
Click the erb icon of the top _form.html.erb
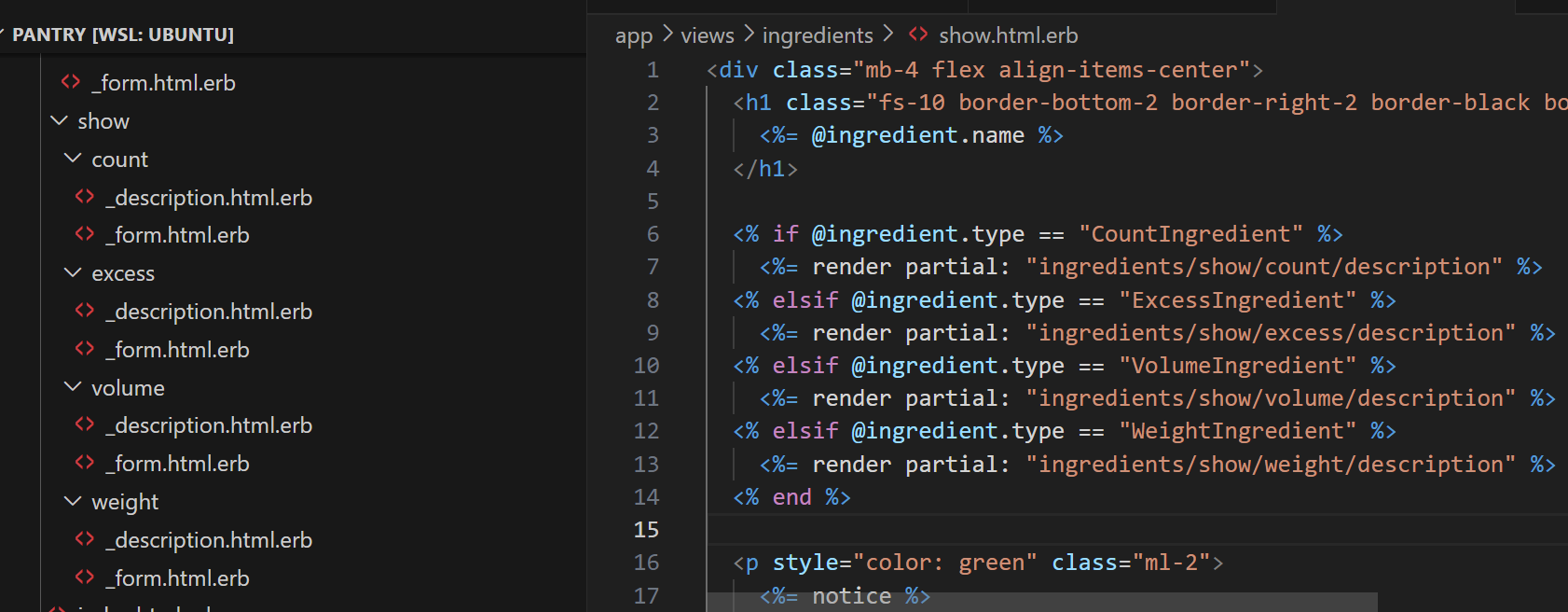(70, 82)
